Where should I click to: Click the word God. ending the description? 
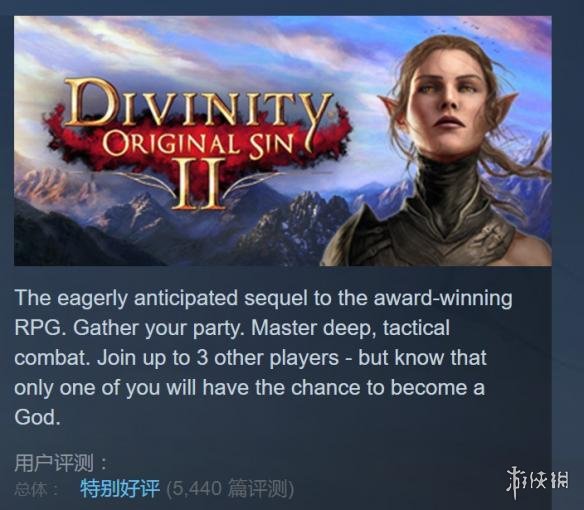tap(37, 417)
